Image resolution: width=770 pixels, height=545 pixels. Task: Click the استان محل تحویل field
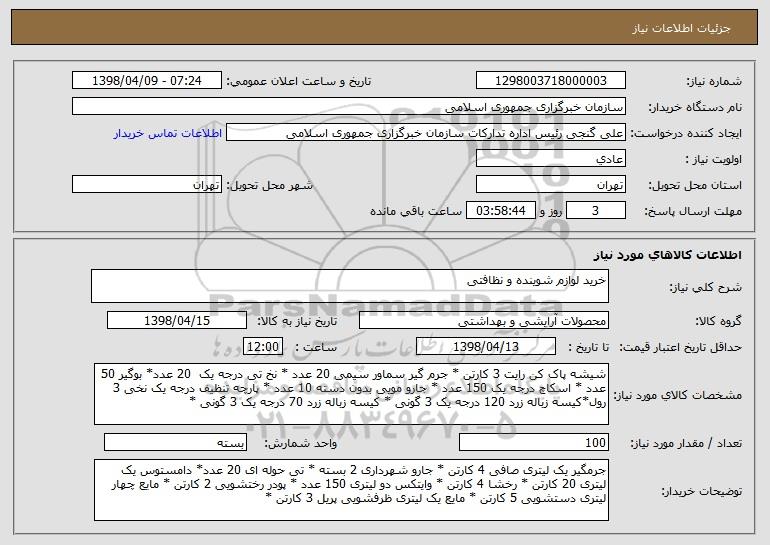point(550,184)
